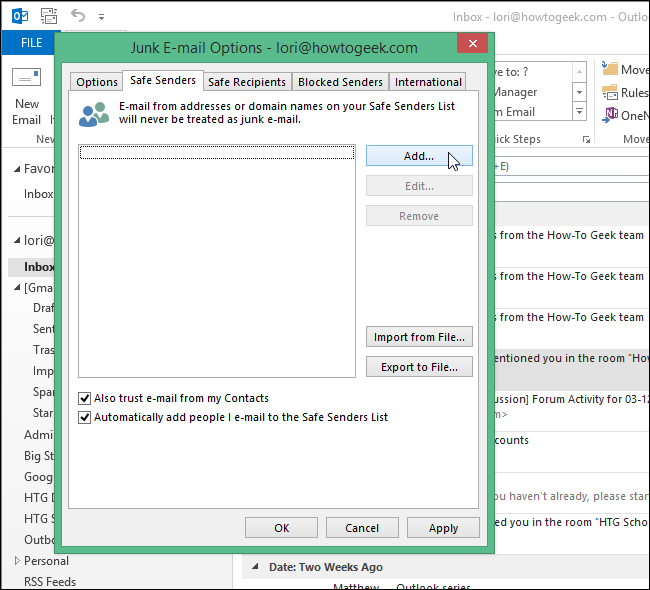Click the OneNote icon in ribbon
This screenshot has width=650, height=590.
[x=610, y=115]
